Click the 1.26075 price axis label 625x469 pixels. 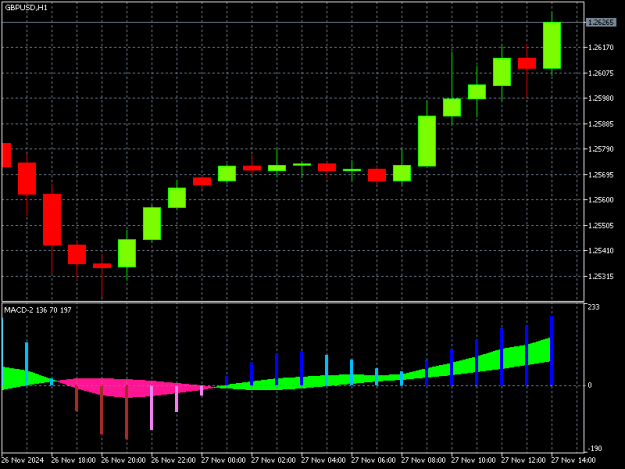(x=601, y=73)
